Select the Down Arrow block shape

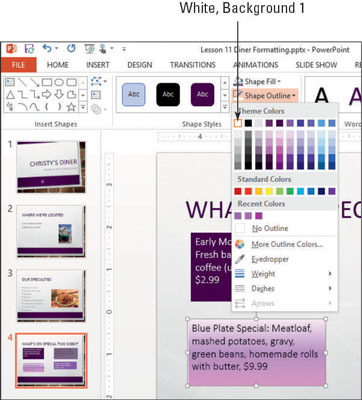click(59, 95)
